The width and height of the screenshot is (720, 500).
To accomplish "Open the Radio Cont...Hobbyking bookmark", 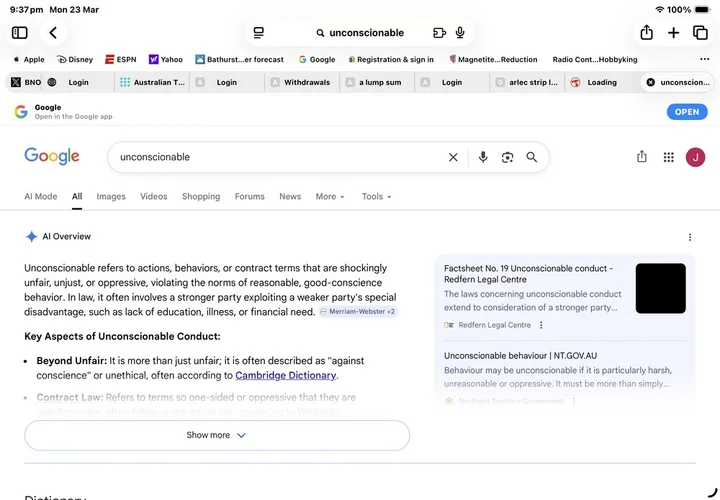I will [x=595, y=59].
